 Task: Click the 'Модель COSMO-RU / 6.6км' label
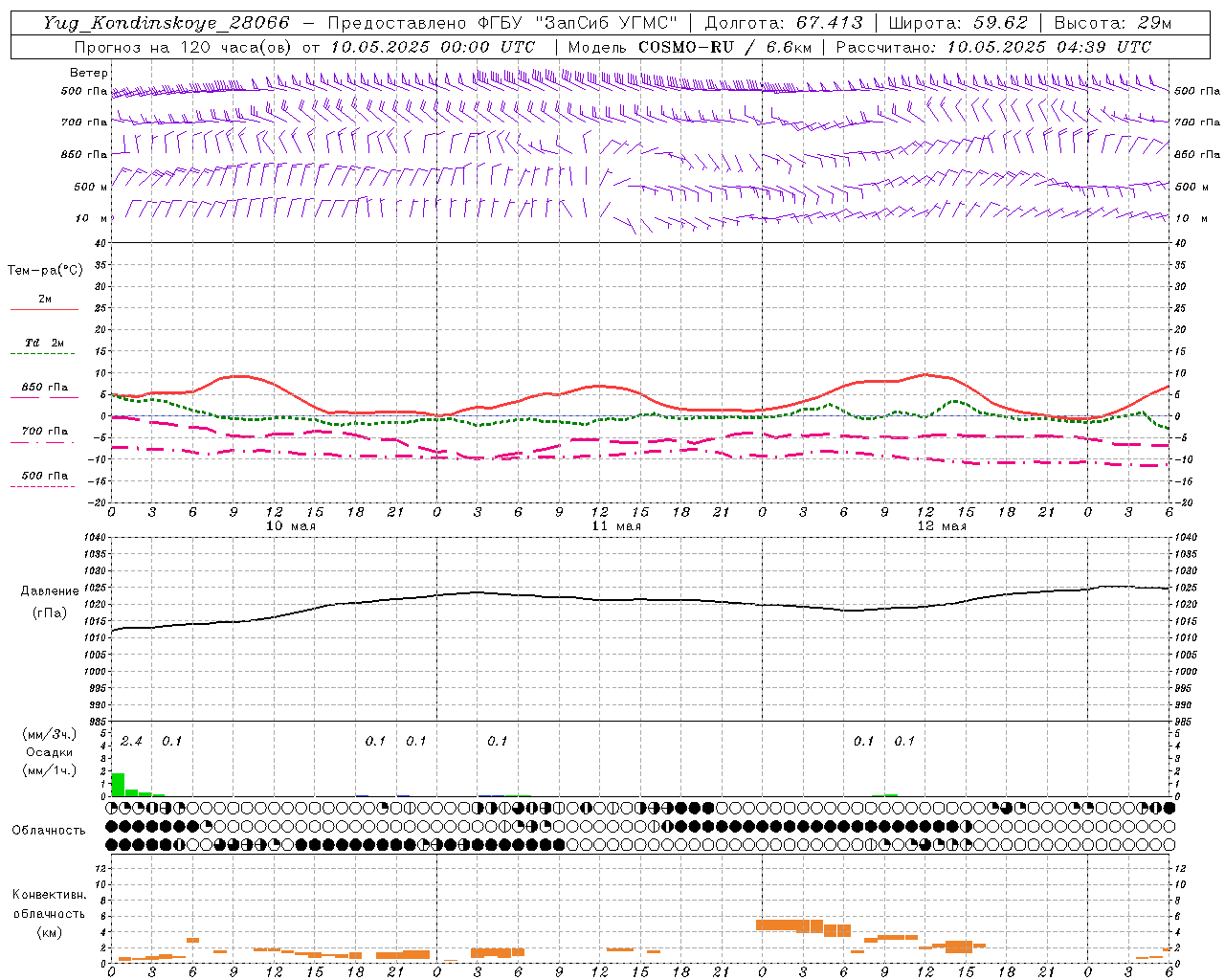[690, 47]
